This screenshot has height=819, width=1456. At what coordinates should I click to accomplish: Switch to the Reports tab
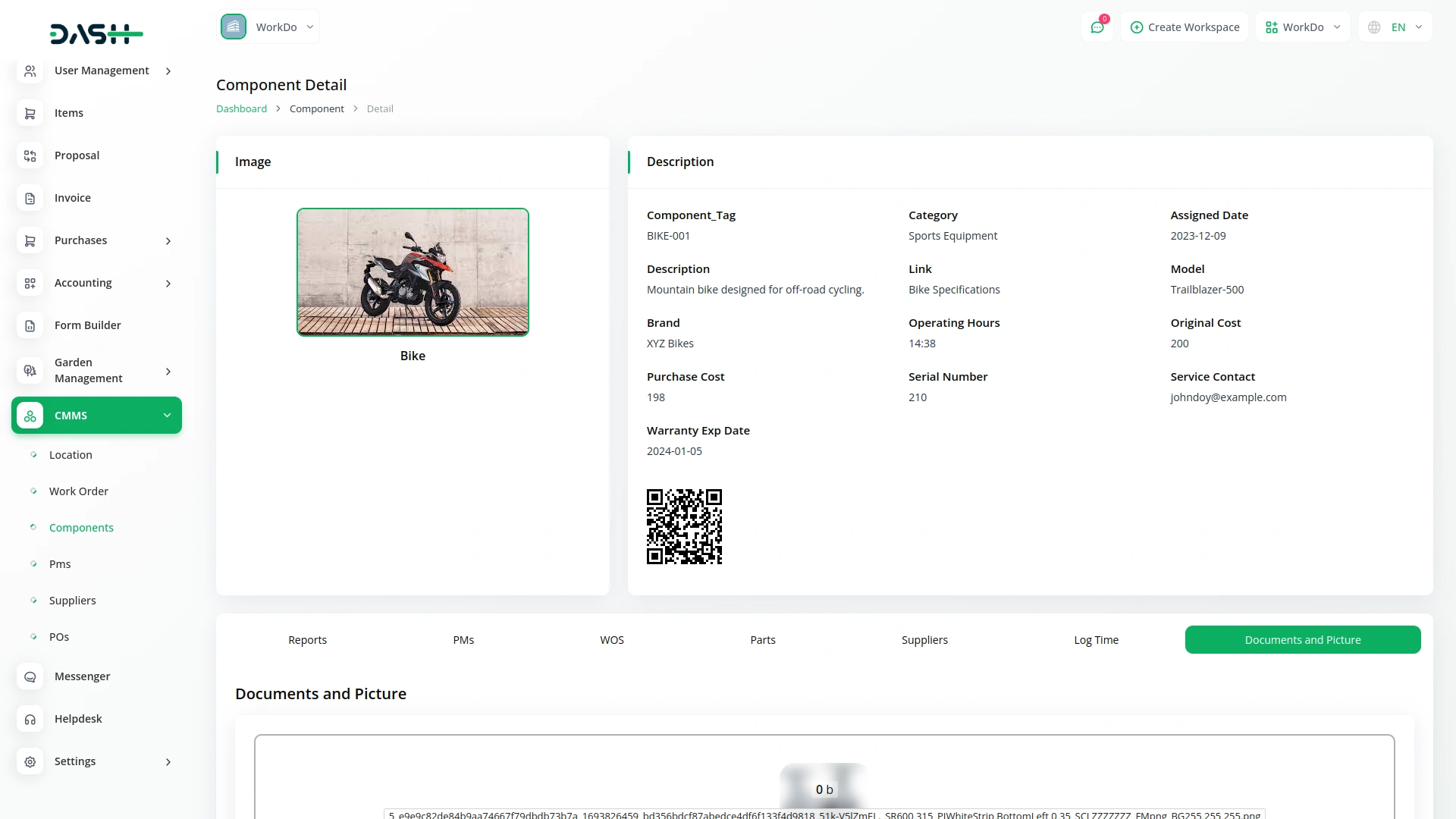click(307, 640)
